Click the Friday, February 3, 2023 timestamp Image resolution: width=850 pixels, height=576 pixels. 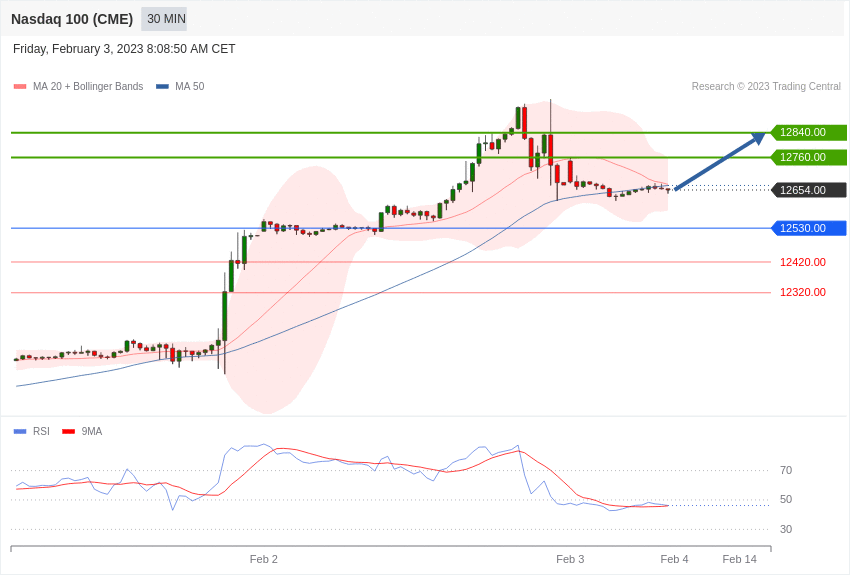pyautogui.click(x=124, y=49)
